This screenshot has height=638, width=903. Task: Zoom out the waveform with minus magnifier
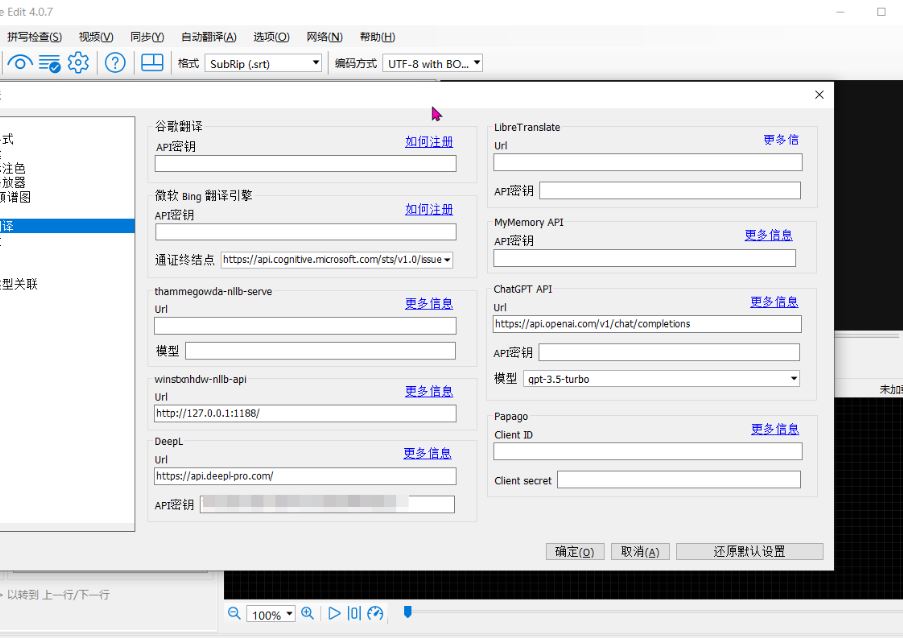tap(234, 614)
